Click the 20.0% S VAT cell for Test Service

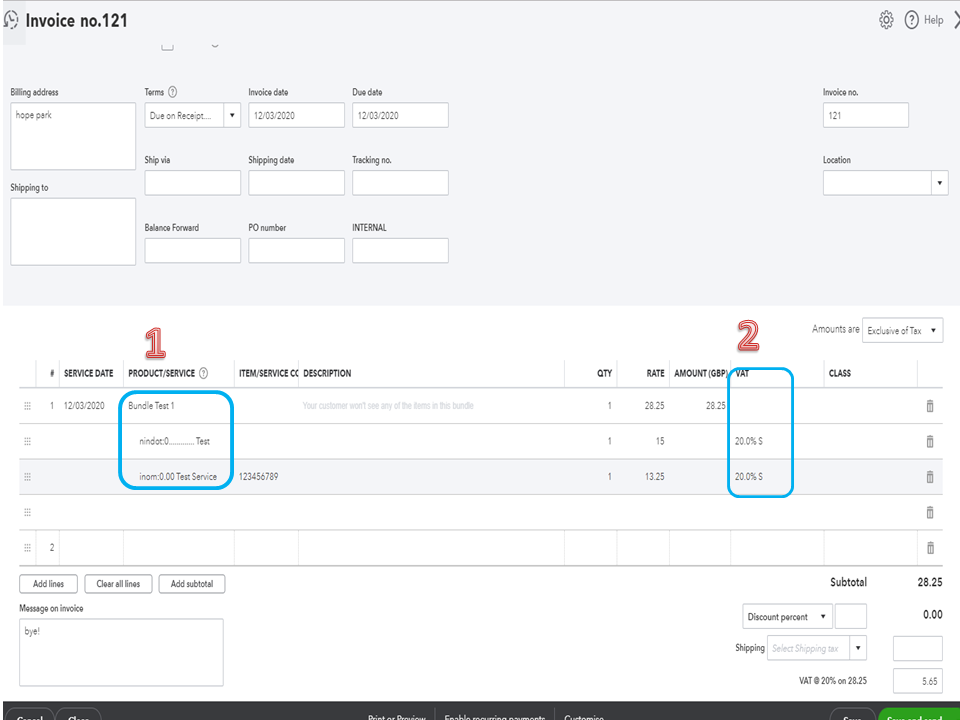tap(777, 476)
